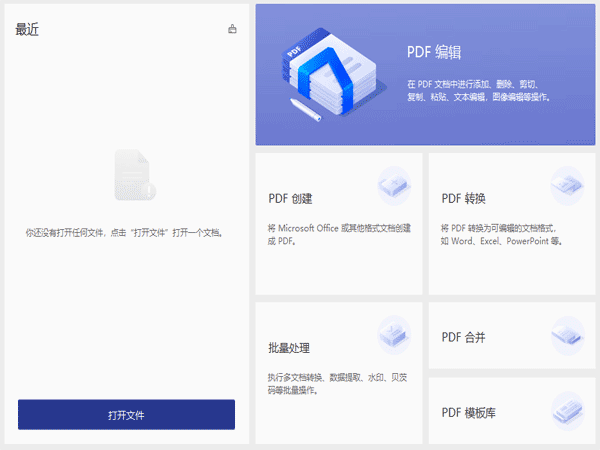Open the PDF 模板库 title
This screenshot has height=450, width=600.
(469, 412)
